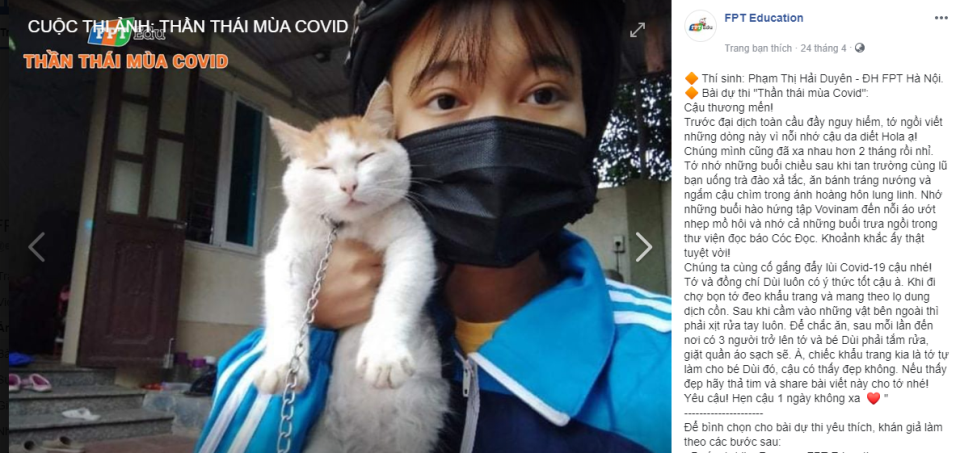Click the orange Thần thái mùa Covid banner

click(126, 61)
